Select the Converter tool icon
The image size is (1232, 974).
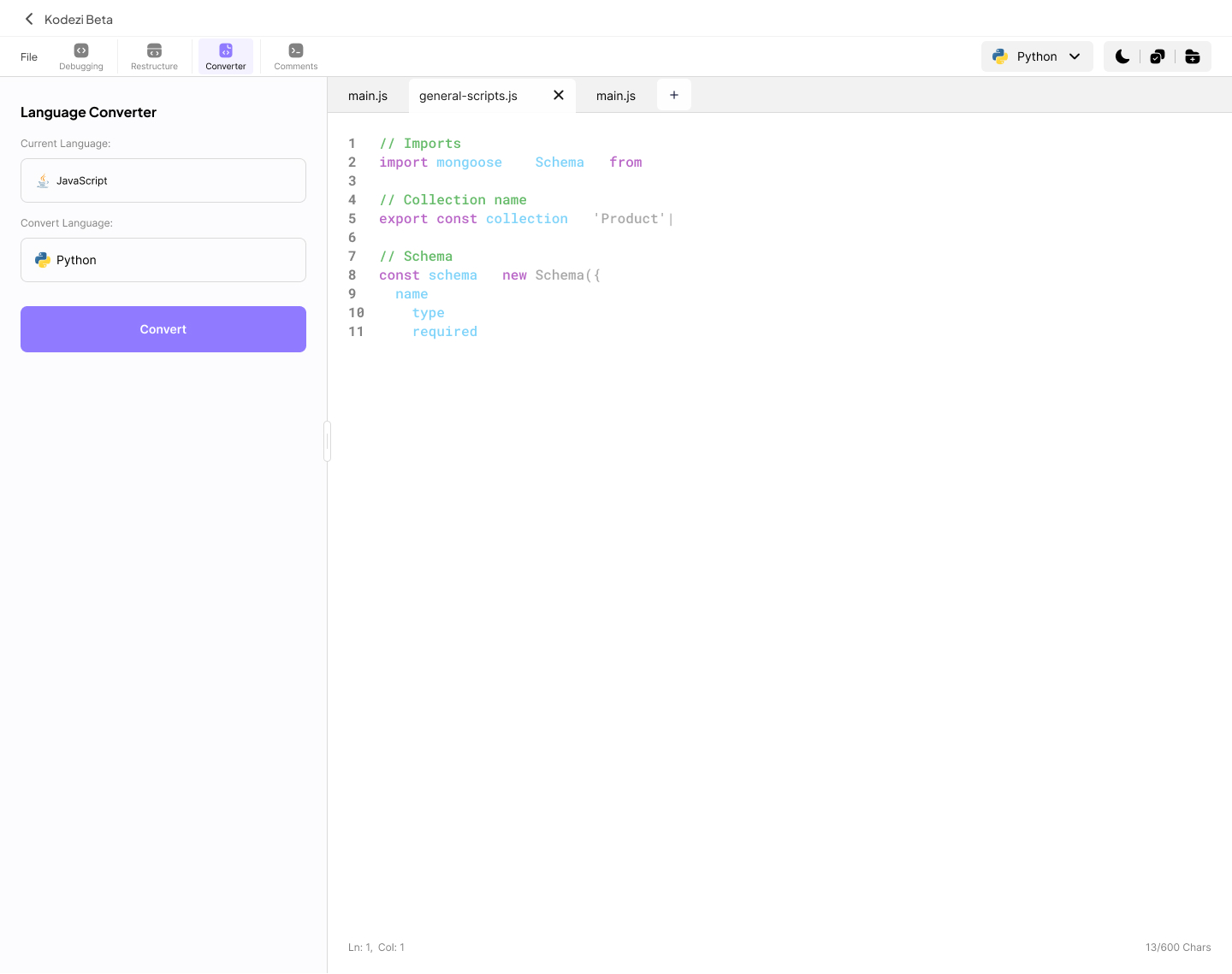tap(226, 51)
